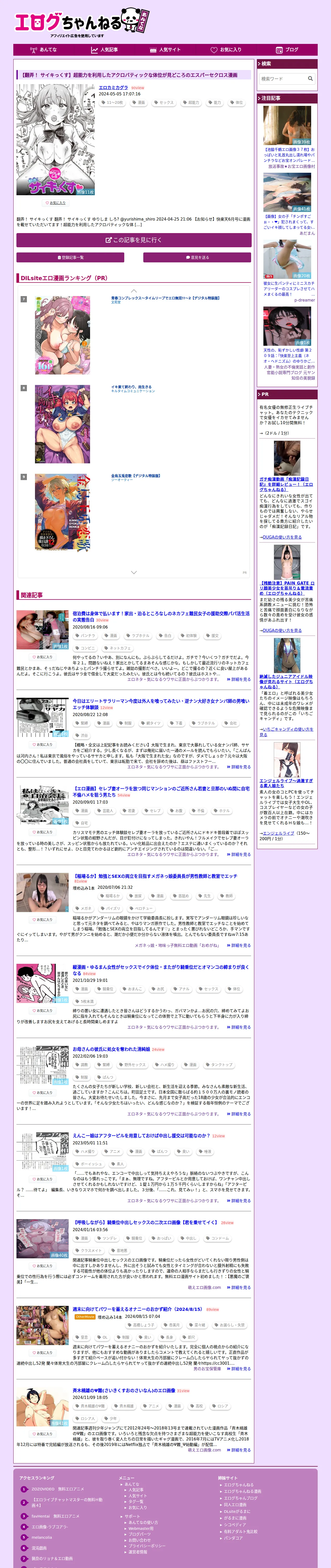Click the タンクトップ tag
This screenshot has width=331, height=1568.
[x=219, y=1065]
